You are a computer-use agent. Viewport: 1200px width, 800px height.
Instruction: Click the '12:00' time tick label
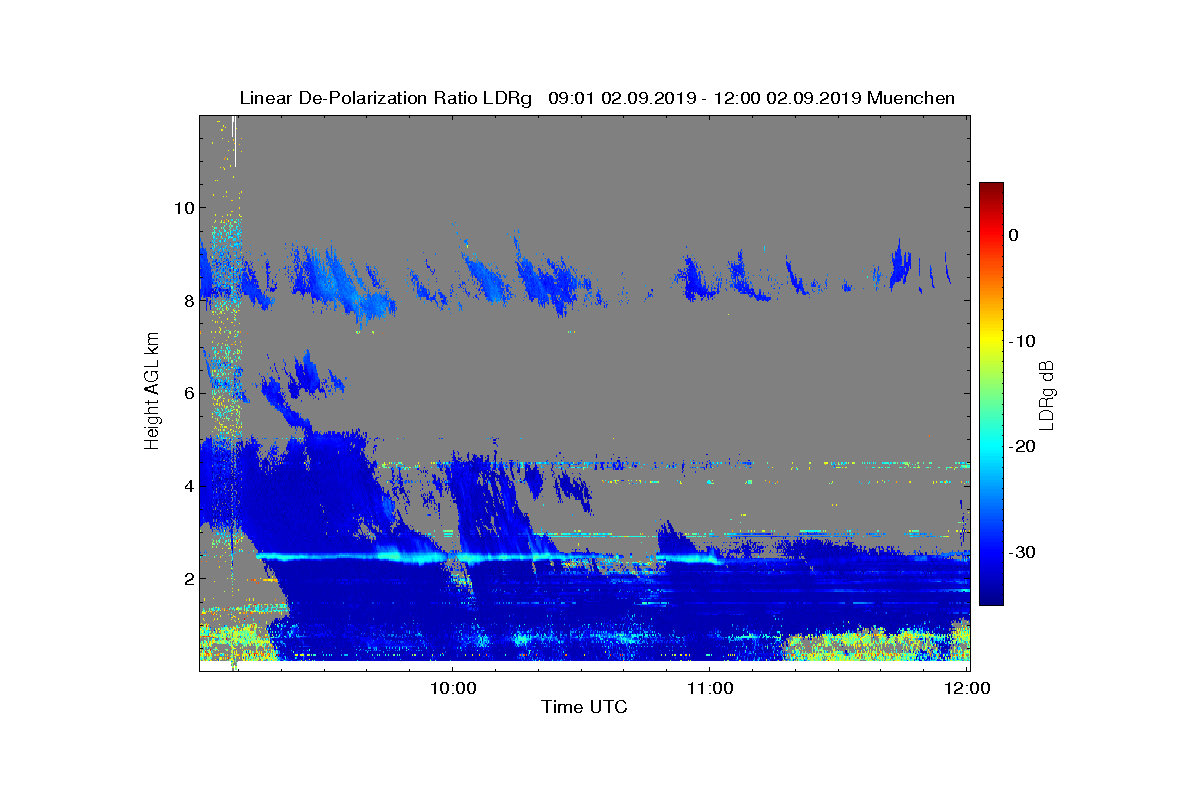(968, 688)
